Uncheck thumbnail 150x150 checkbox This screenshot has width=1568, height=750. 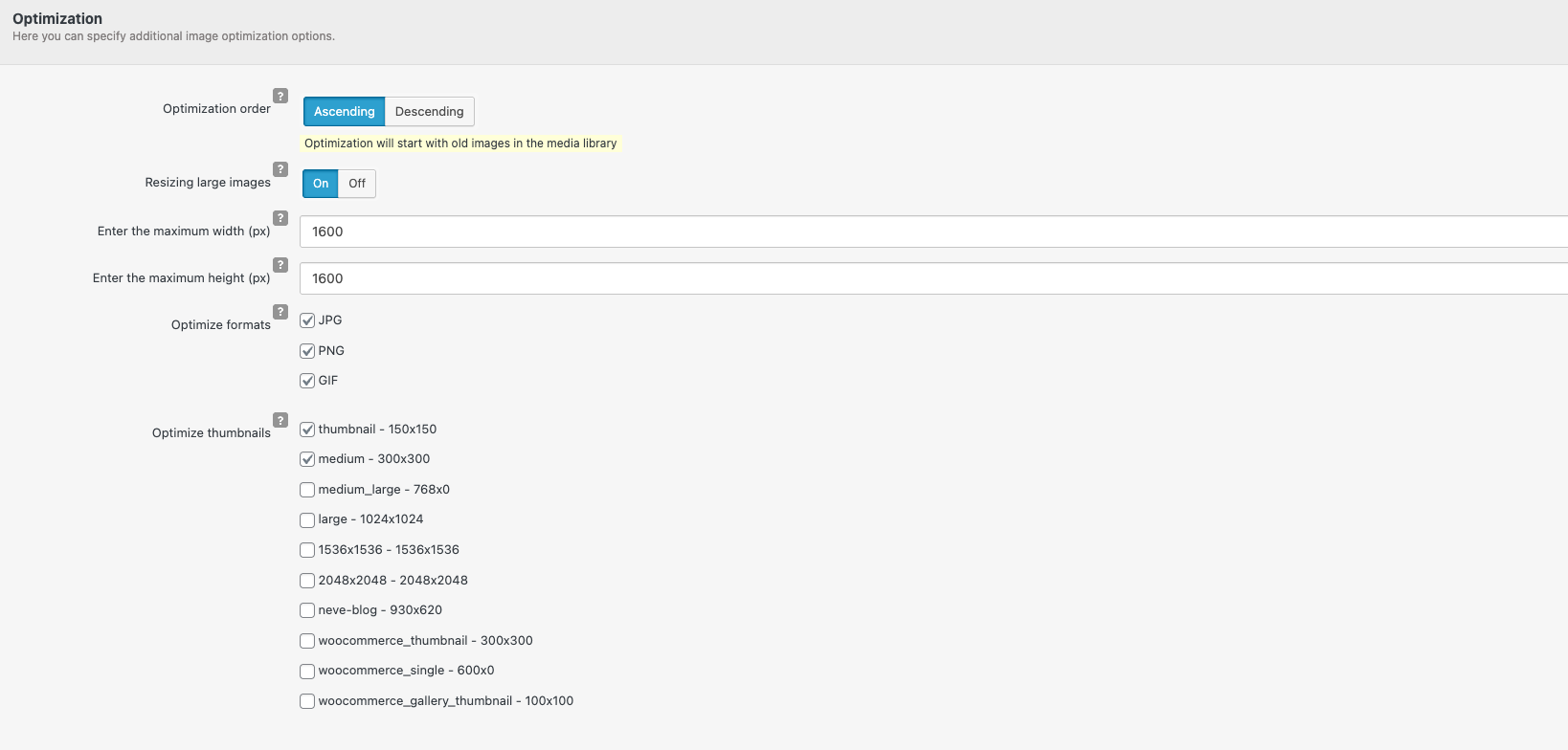coord(307,430)
